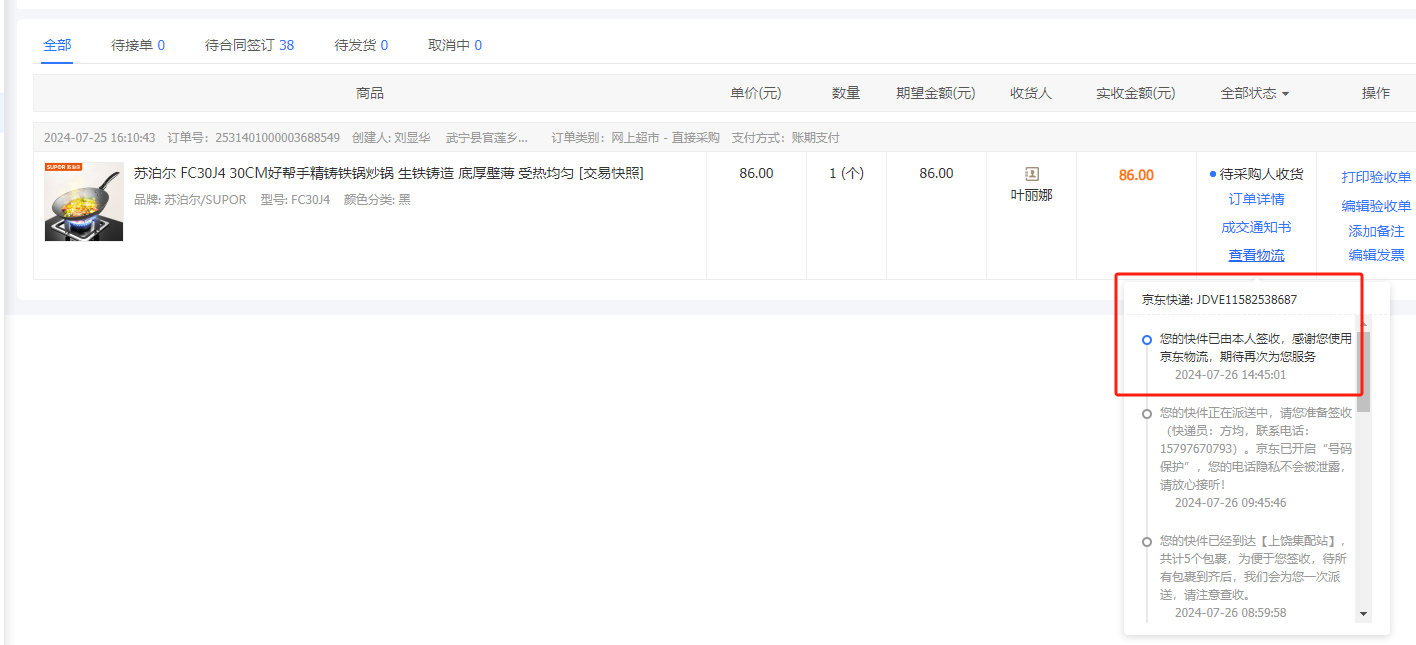Select the 待发货 tab
1416x645 pixels.
click(x=361, y=45)
